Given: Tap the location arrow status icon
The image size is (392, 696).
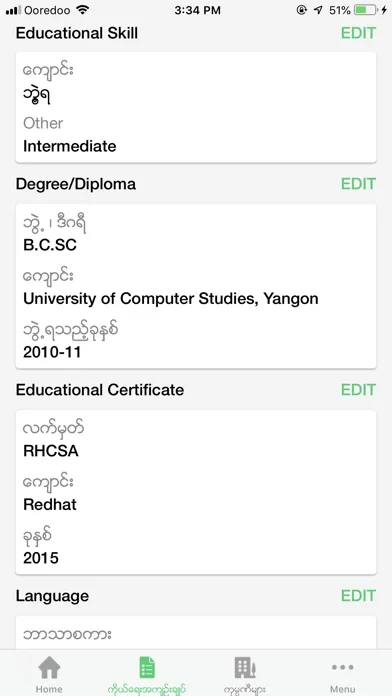Looking at the screenshot, I should [x=318, y=10].
